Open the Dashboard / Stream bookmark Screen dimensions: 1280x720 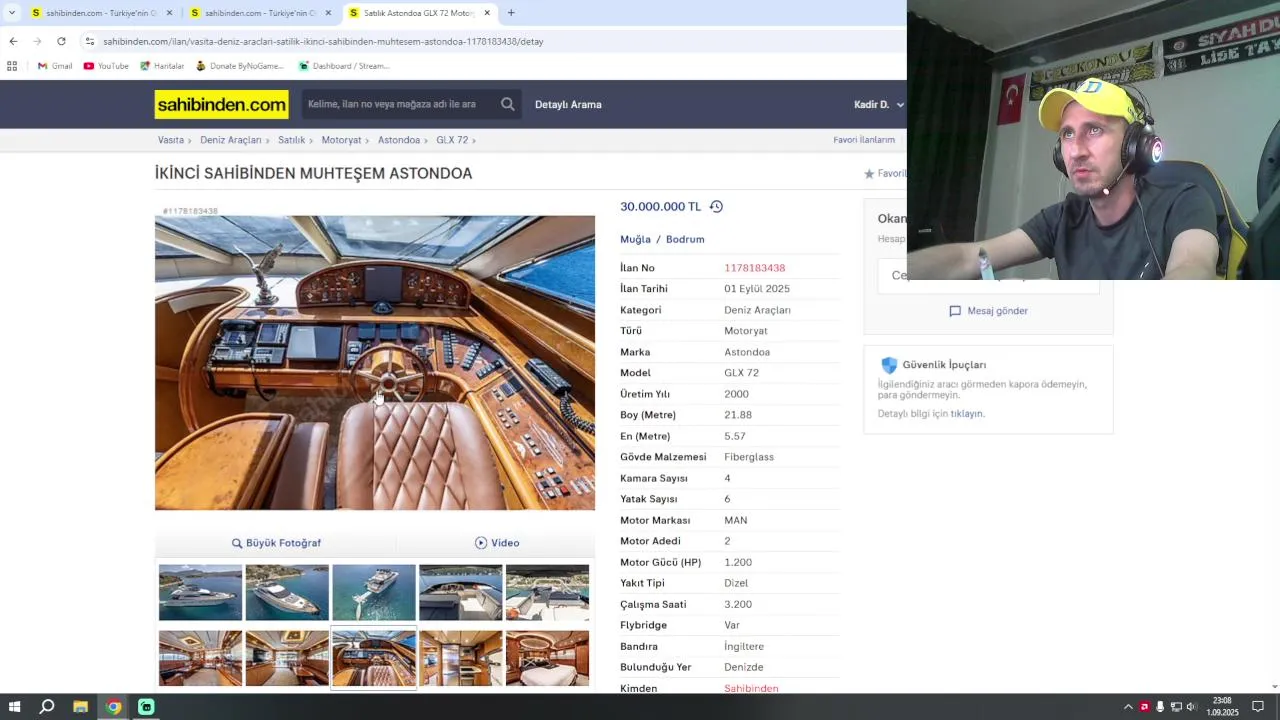click(x=344, y=66)
